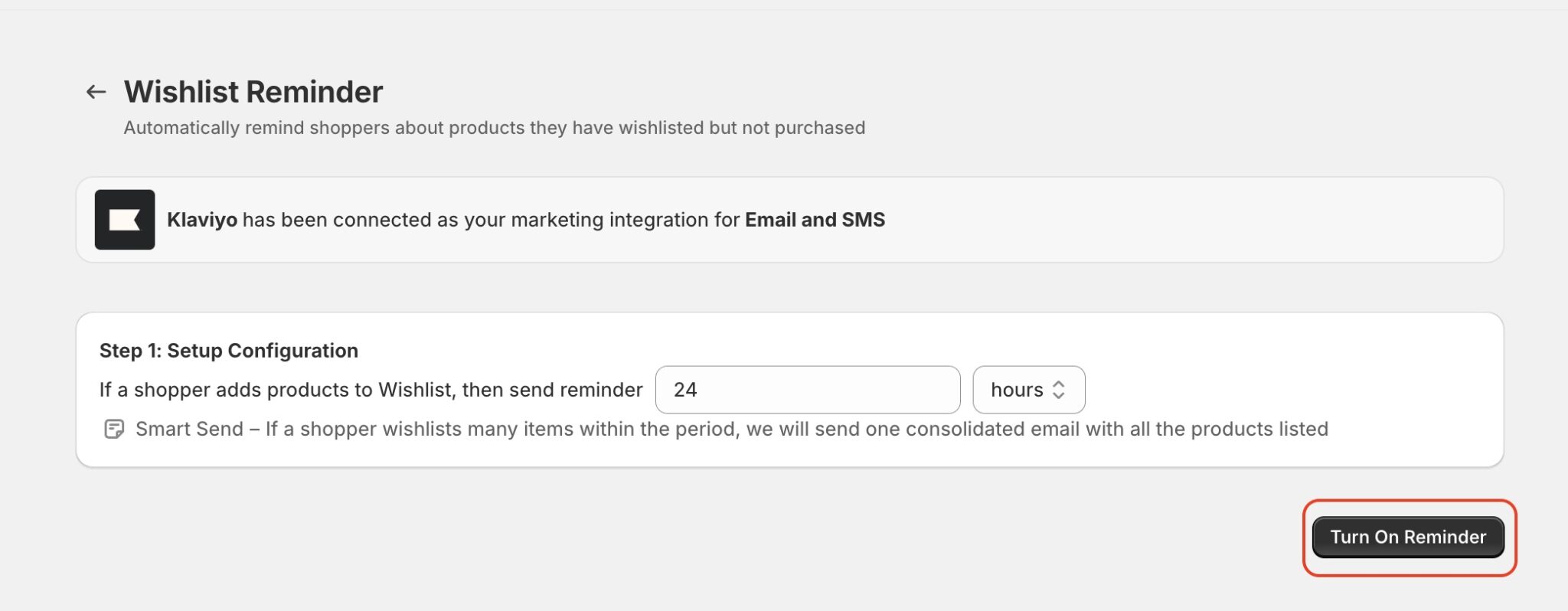Viewport: 1568px width, 611px height.
Task: Click the Smart Send consolidated email description
Action: pyautogui.click(x=732, y=429)
